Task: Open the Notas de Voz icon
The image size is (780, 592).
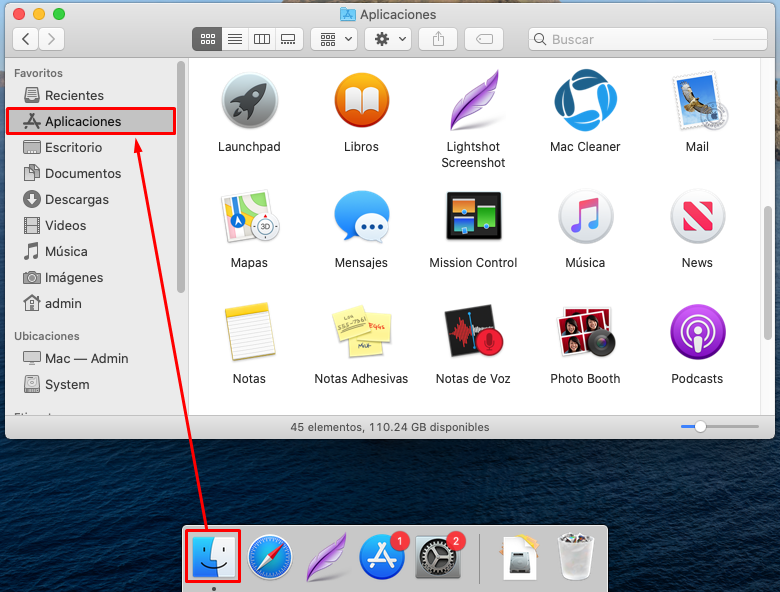Action: pyautogui.click(x=474, y=331)
